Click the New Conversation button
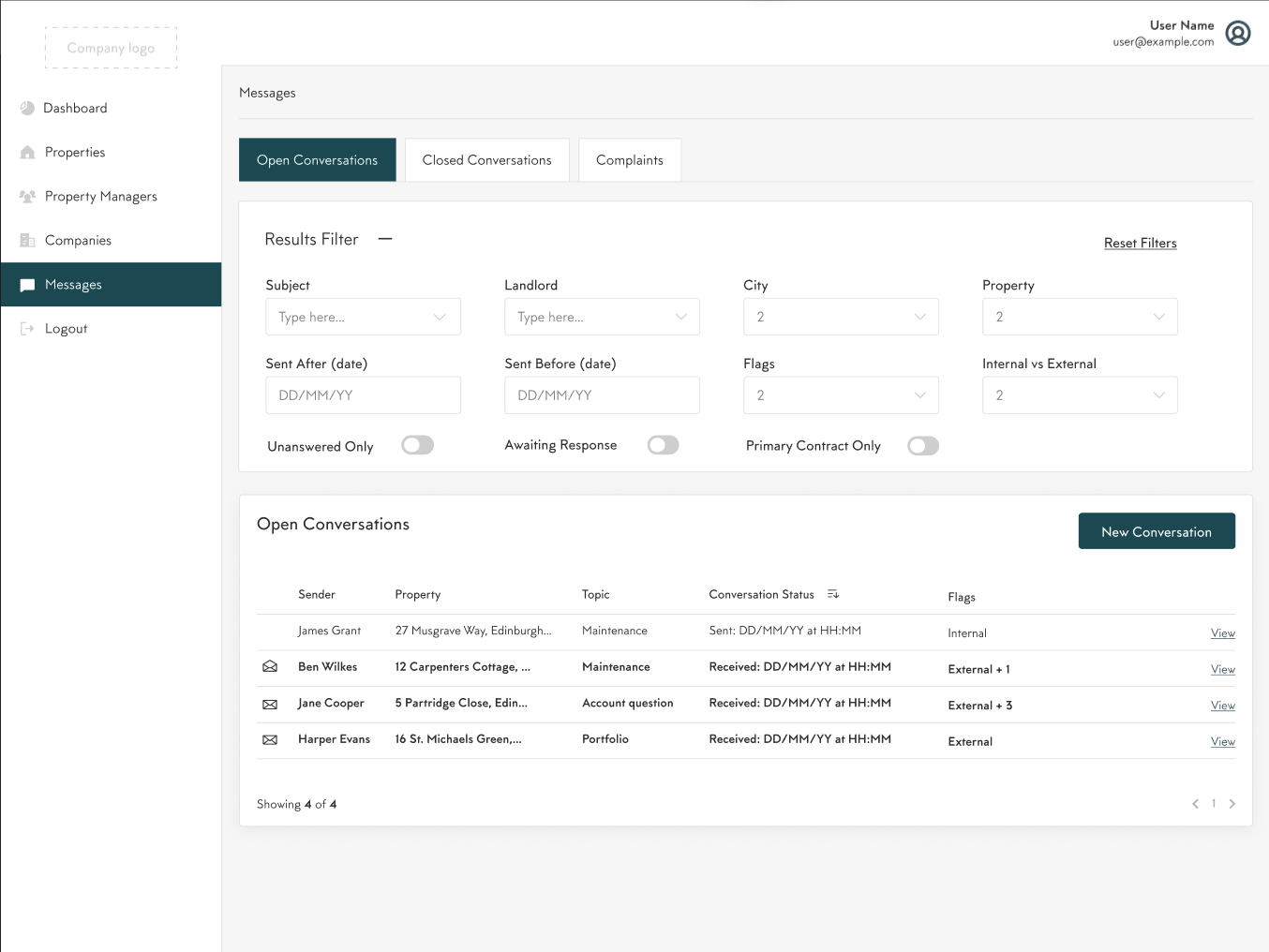The image size is (1269, 952). (1157, 531)
